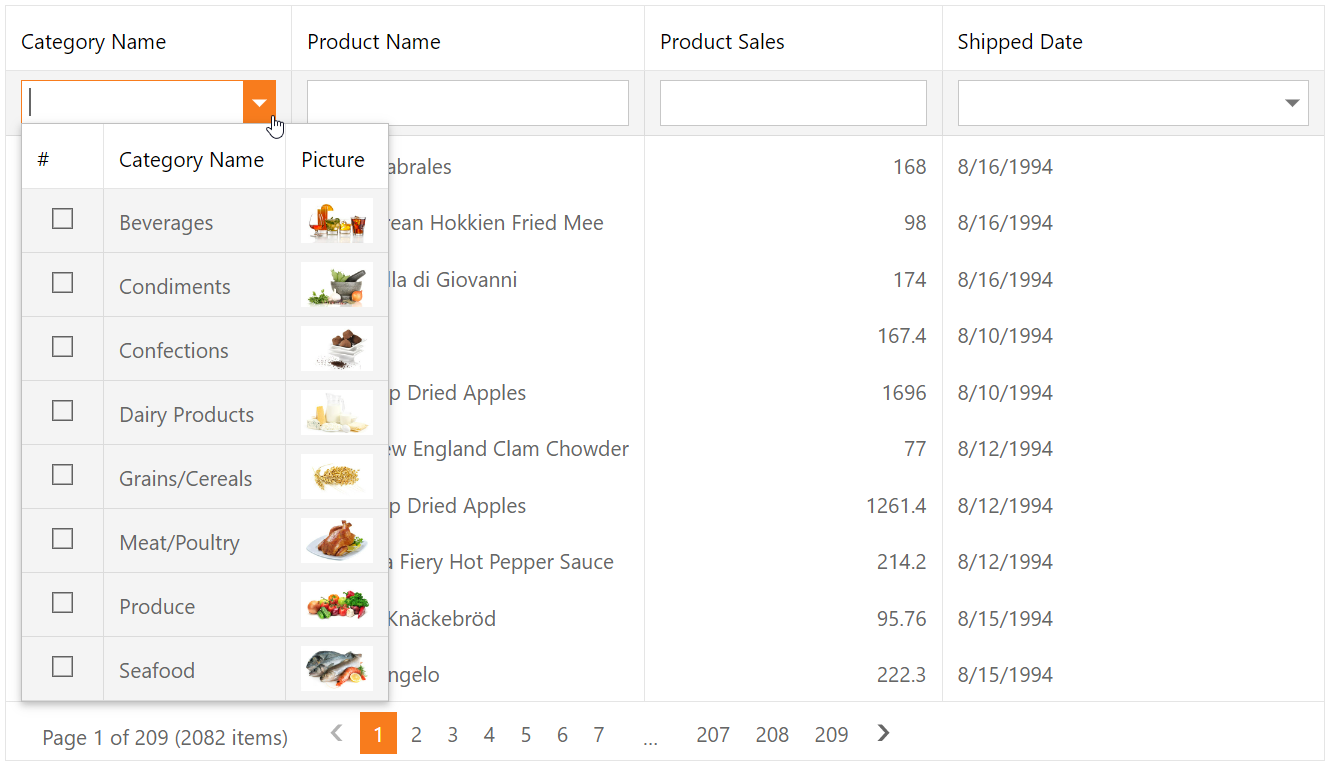
Task: Tick the Dairy Products checkbox
Action: [62, 411]
